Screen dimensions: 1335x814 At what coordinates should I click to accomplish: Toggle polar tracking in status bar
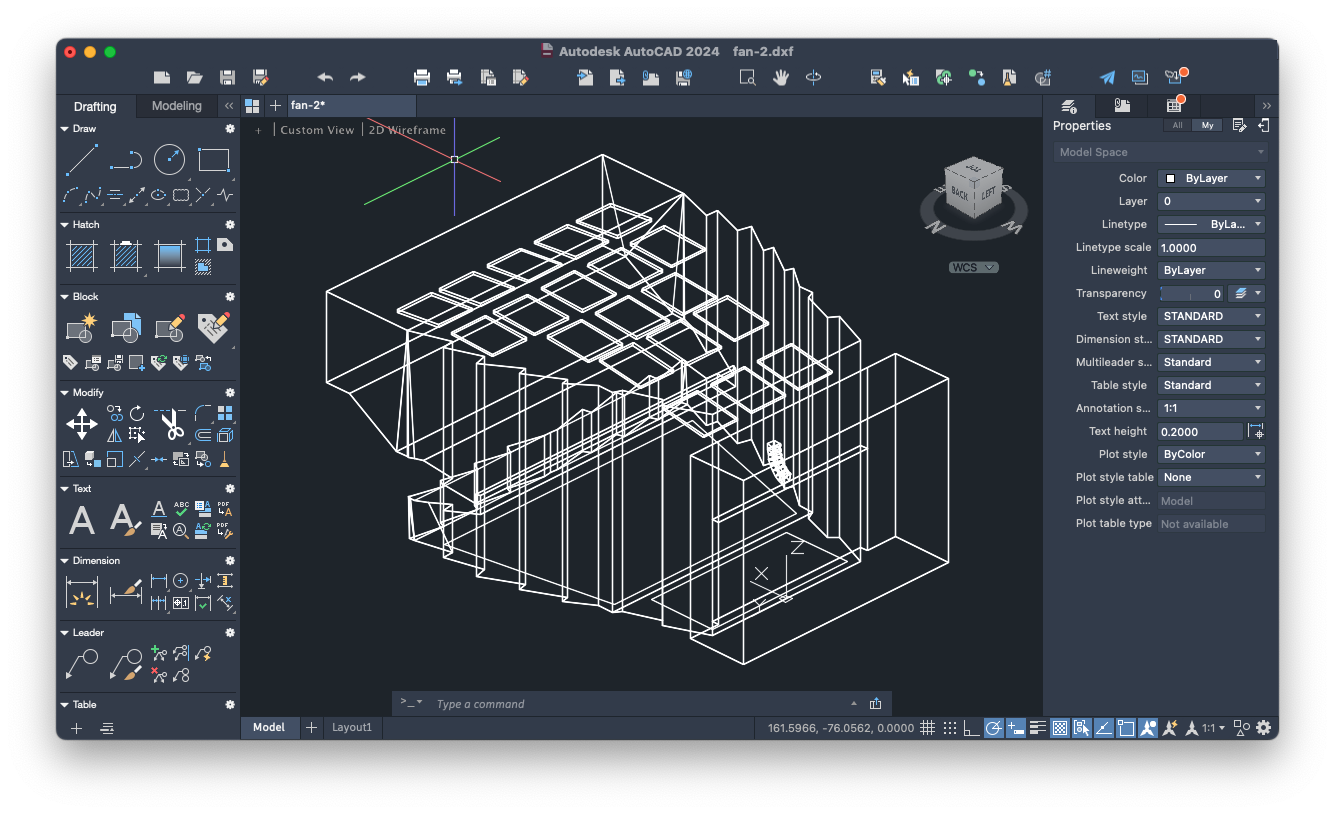tap(993, 728)
